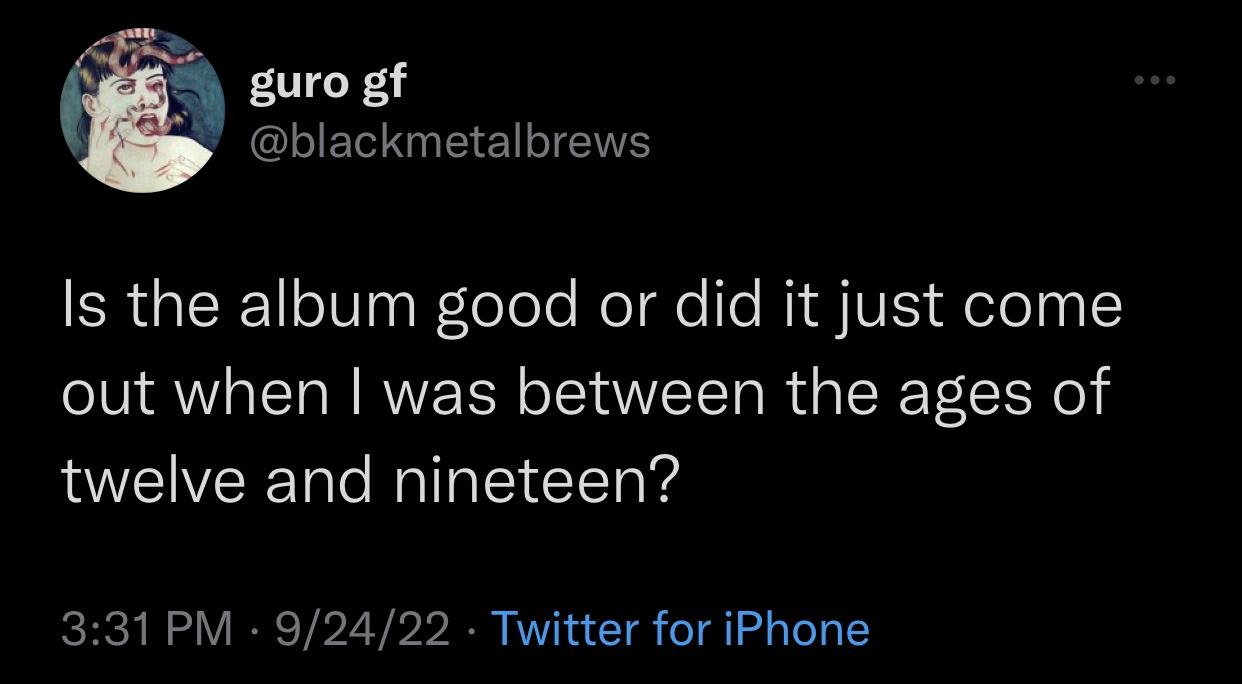Open the guro gf profile avatar
Viewport: 1242px width, 684px height.
[x=142, y=110]
